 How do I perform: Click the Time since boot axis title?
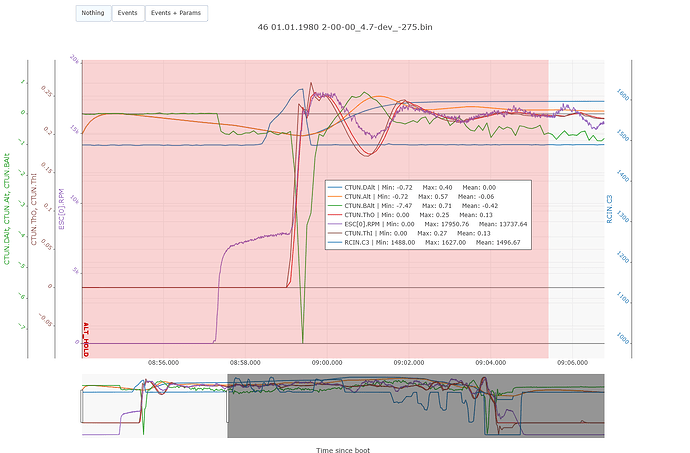tap(343, 450)
